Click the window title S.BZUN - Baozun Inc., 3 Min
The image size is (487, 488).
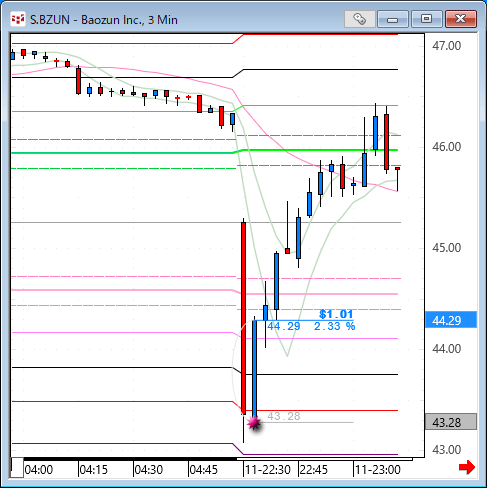click(104, 20)
